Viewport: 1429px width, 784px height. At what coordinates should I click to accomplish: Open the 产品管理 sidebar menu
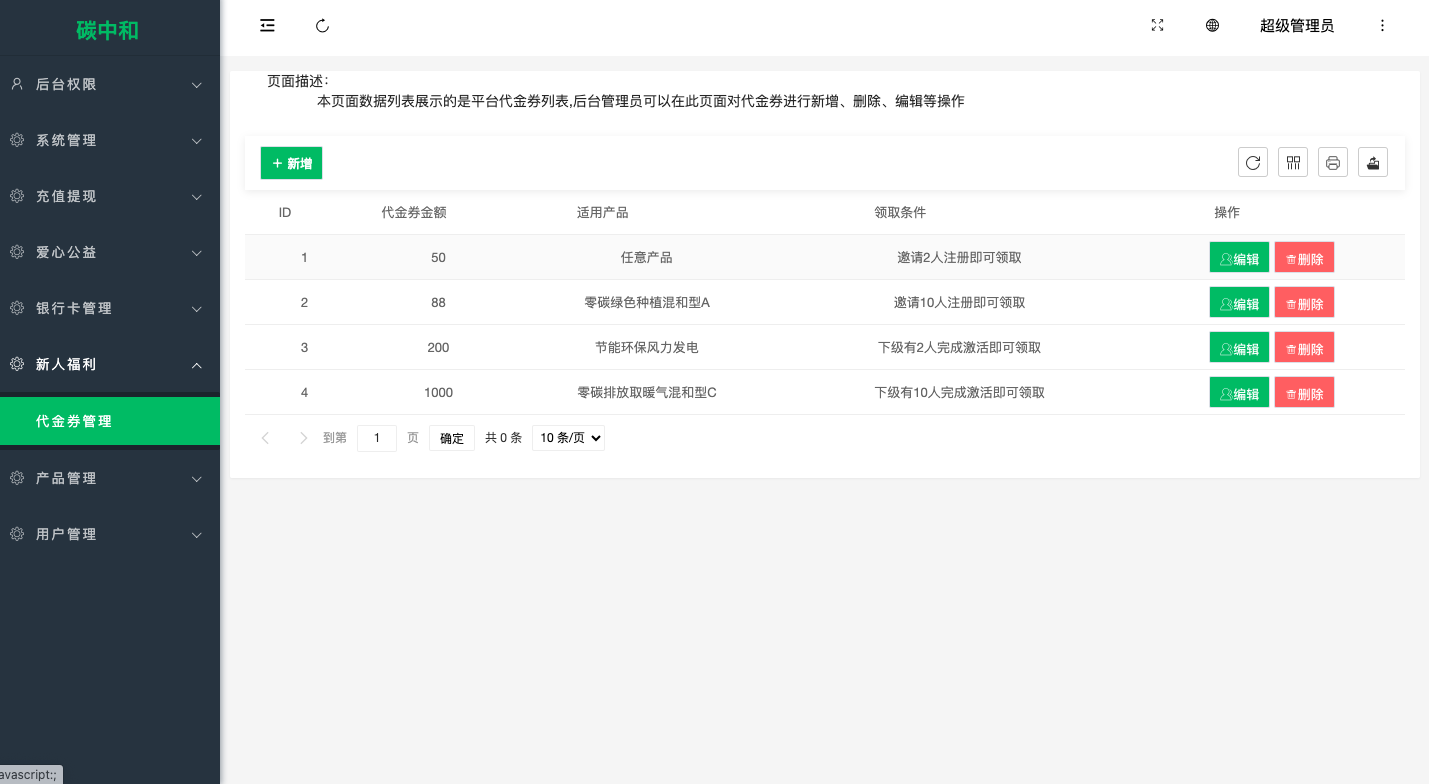pos(110,479)
